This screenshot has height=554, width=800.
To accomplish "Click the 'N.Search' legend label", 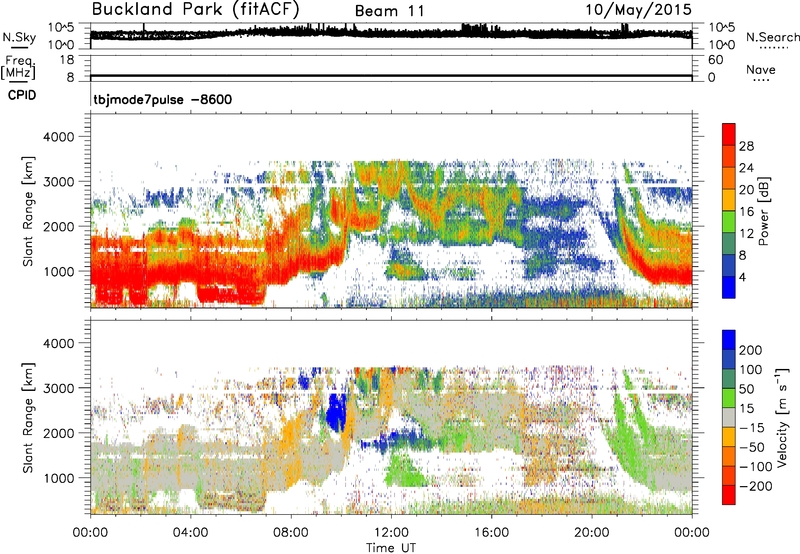I will [772, 37].
